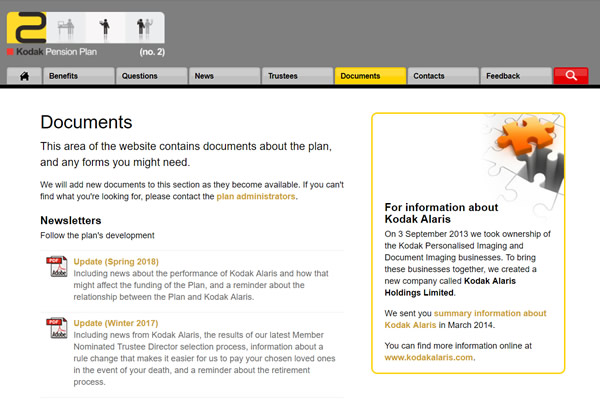Screen dimensions: 600x400
Task: Click PDF icon beside Update (Spring 2018)
Action: click(57, 266)
